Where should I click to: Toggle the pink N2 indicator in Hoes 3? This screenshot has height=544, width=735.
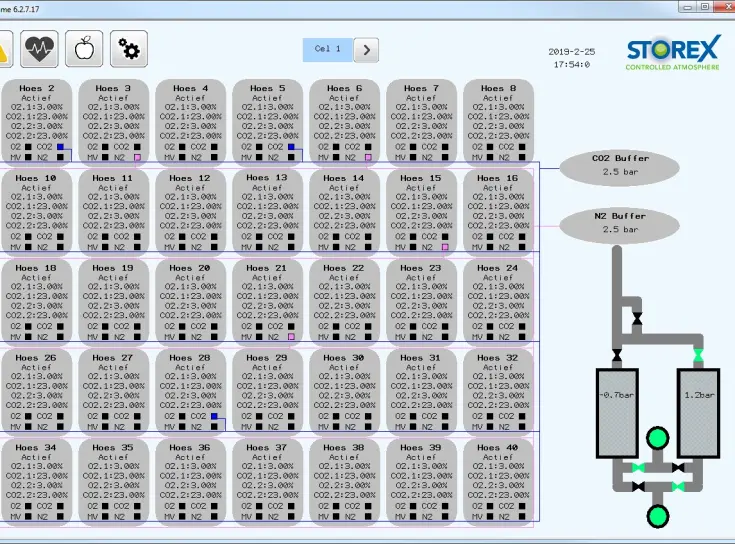137,158
